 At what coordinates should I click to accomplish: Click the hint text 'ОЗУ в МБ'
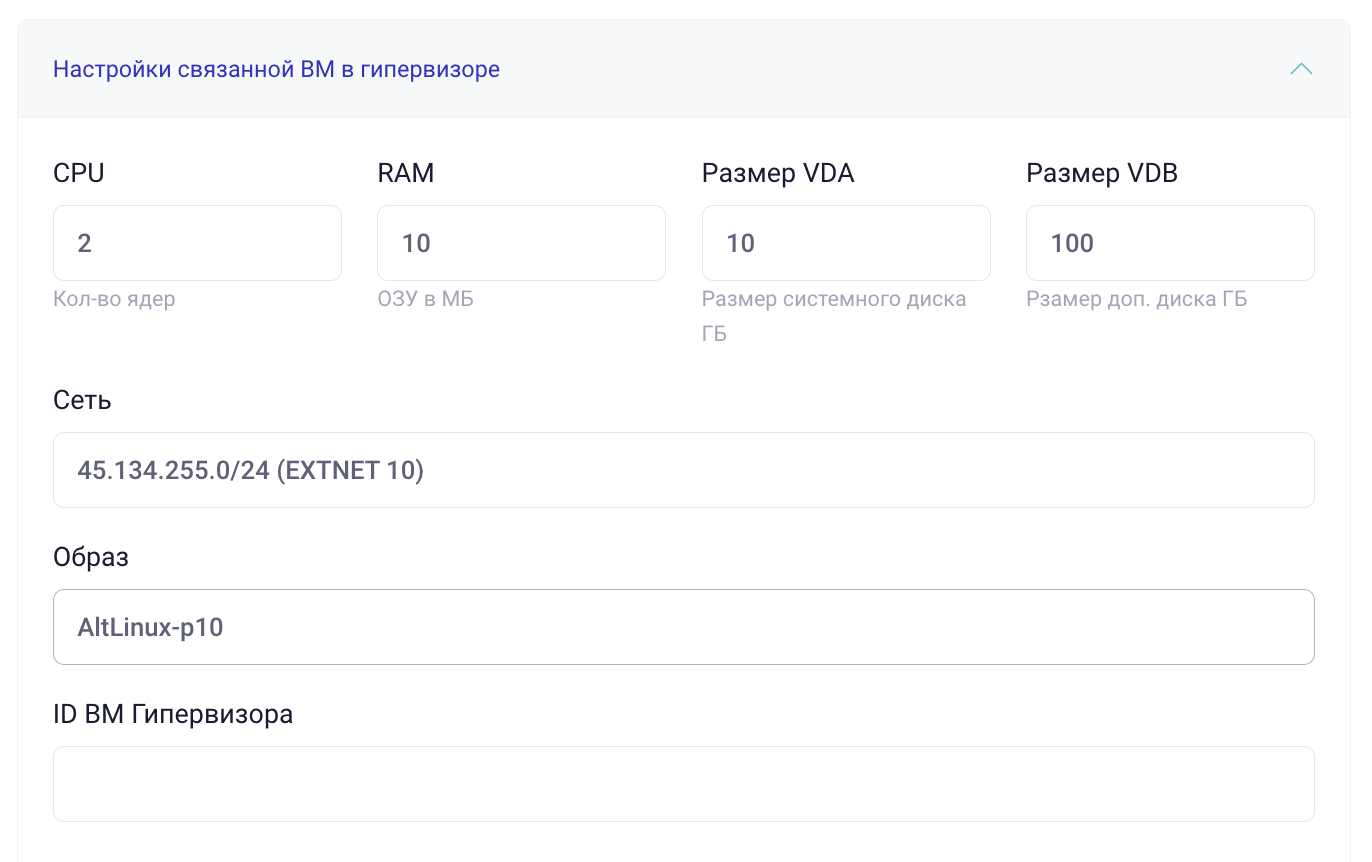pyautogui.click(x=425, y=298)
